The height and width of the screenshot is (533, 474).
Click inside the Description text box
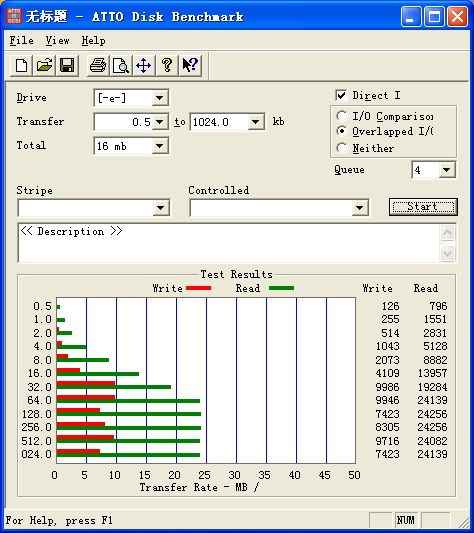point(228,243)
